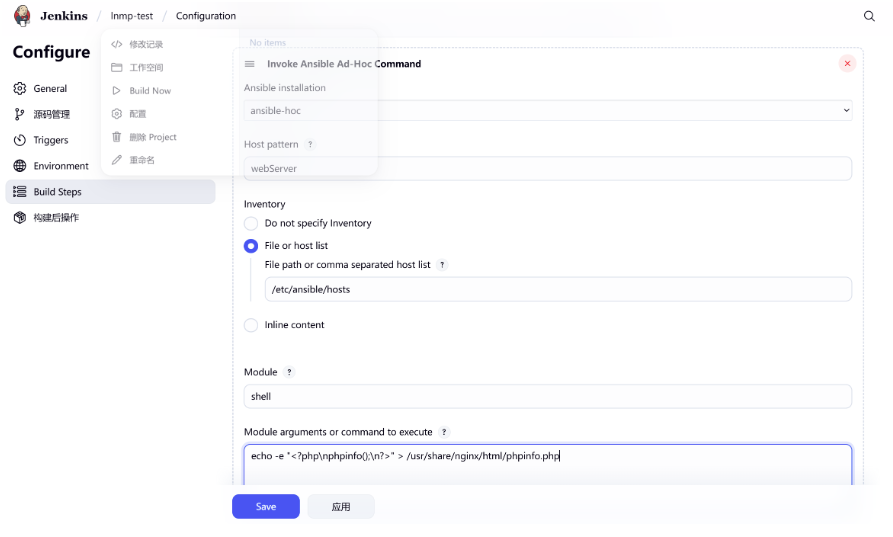Click the General gear icon

20,88
